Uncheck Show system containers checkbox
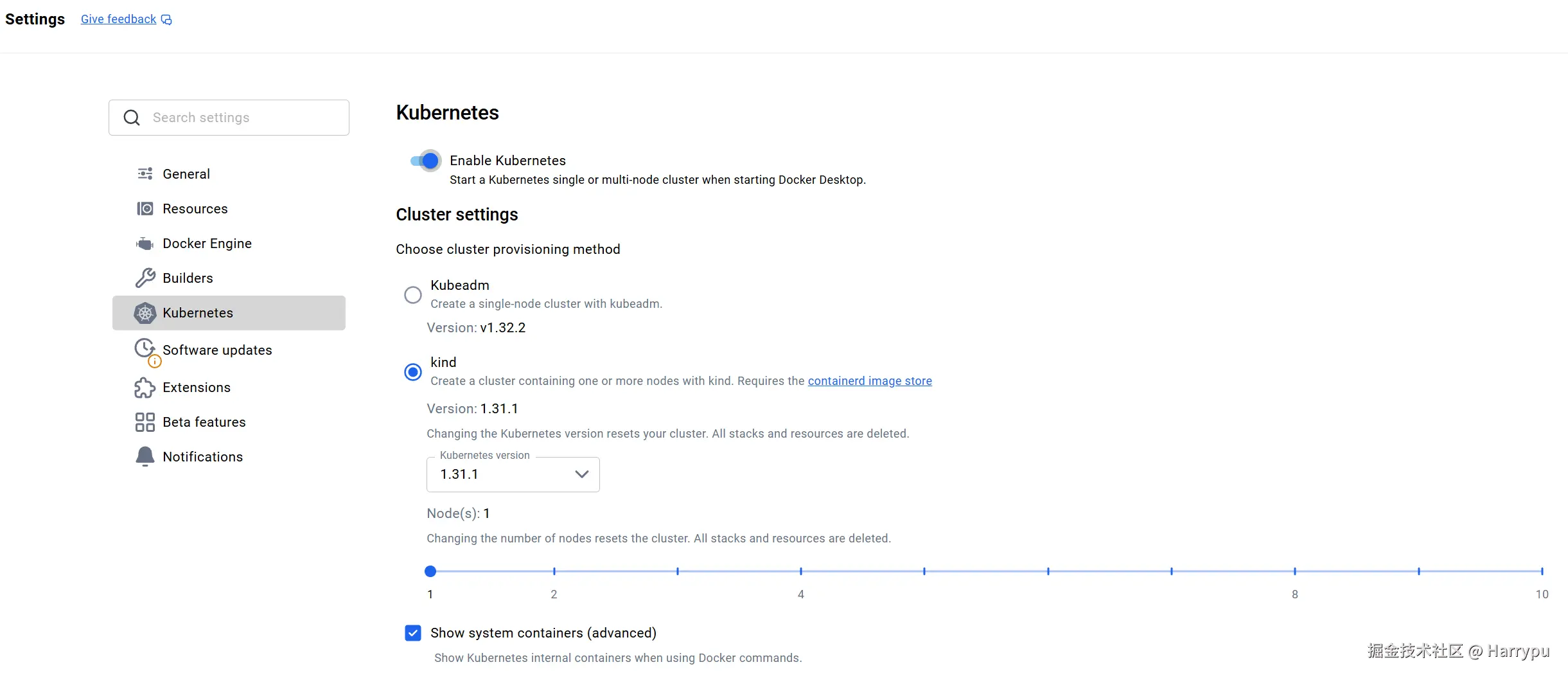The height and width of the screenshot is (678, 1568). pos(413,633)
